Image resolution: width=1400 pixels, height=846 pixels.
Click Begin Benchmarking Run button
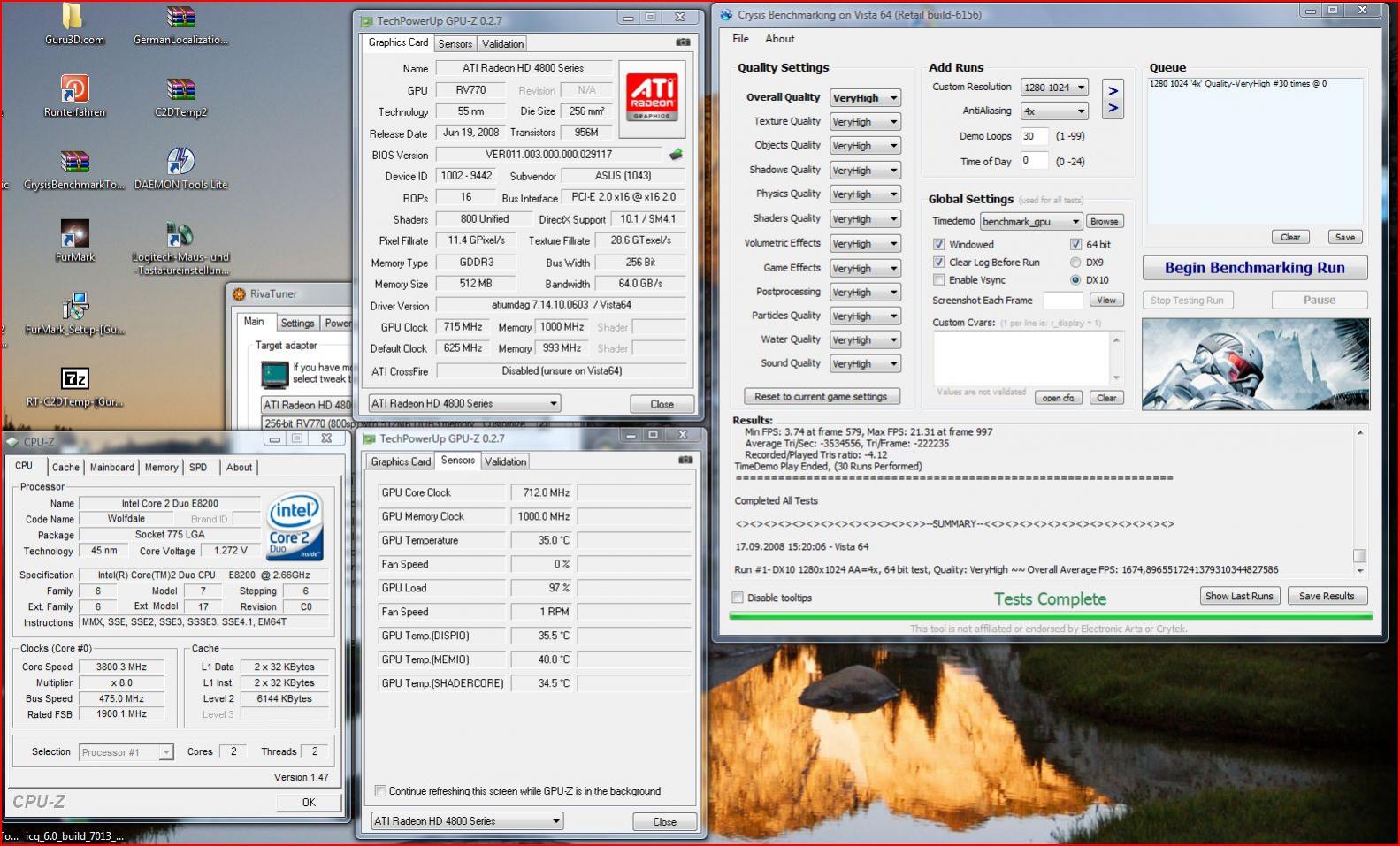(x=1254, y=268)
